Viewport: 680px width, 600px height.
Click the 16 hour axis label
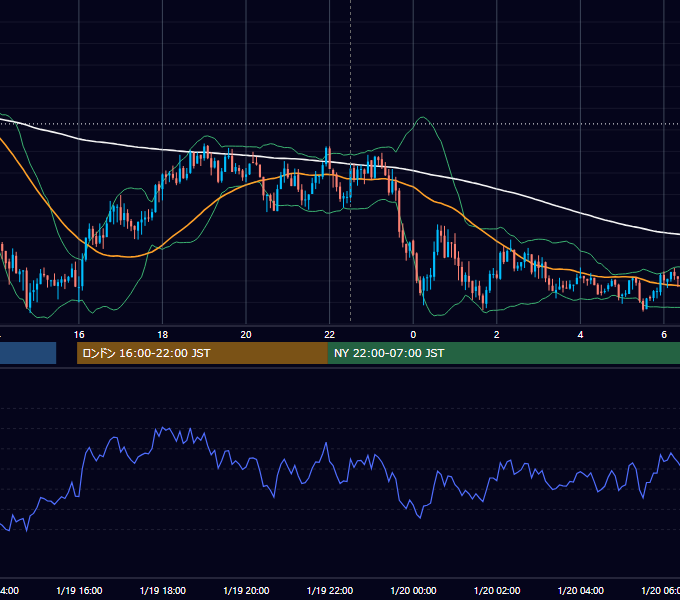tap(79, 335)
